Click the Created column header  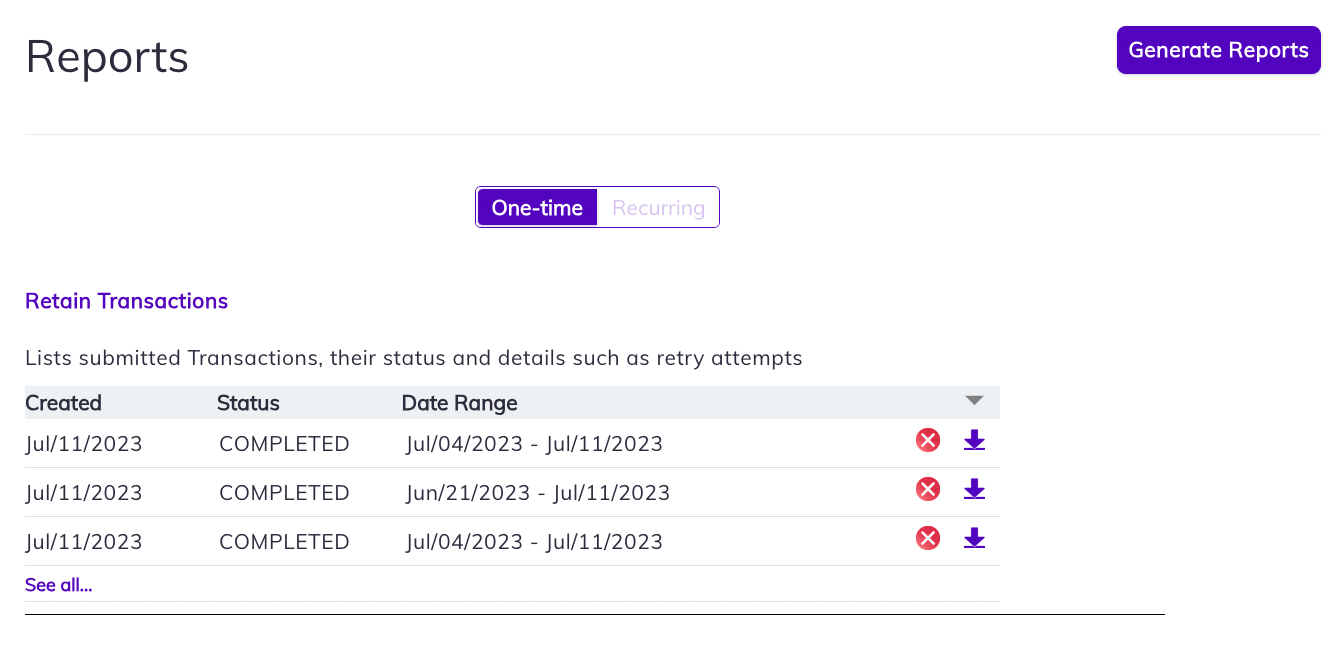(x=63, y=403)
